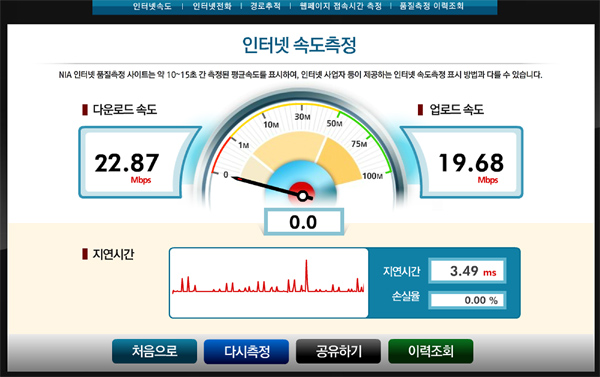
Task: Click the 다시측정 button to retest
Action: click(x=246, y=351)
